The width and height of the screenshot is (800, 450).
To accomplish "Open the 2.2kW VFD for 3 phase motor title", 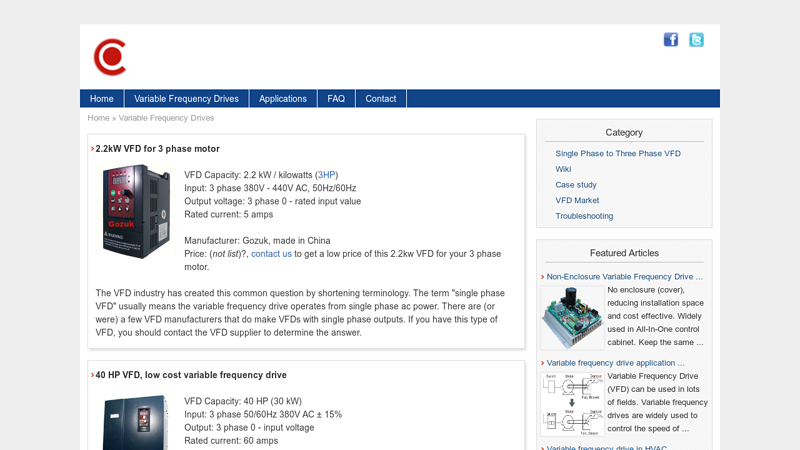I will click(x=157, y=149).
